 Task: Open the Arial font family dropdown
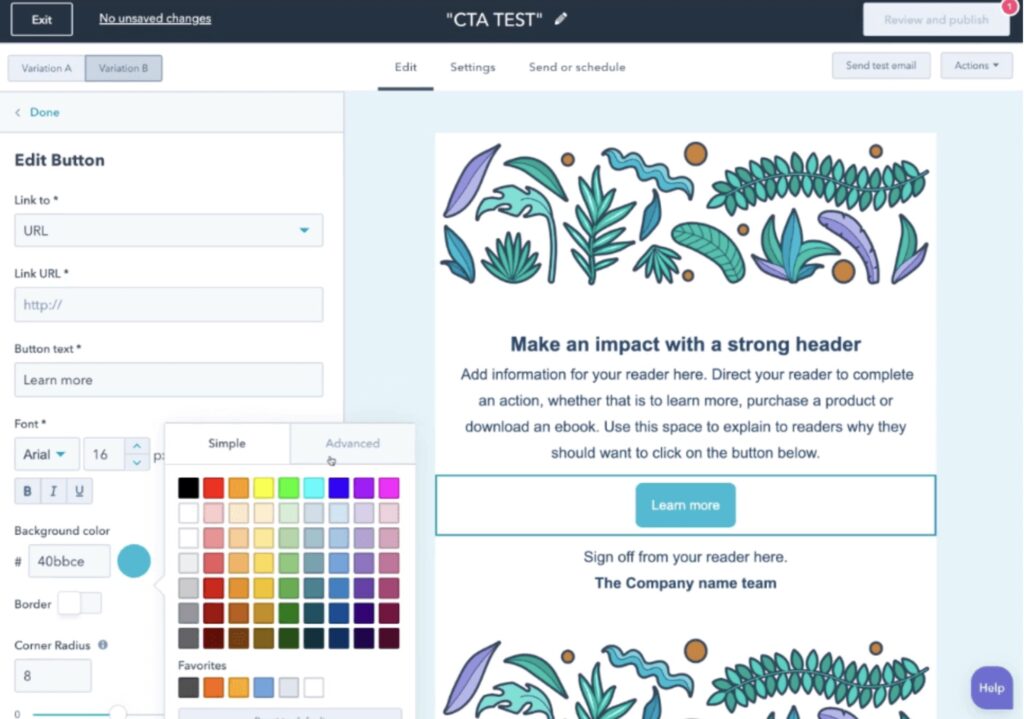46,453
